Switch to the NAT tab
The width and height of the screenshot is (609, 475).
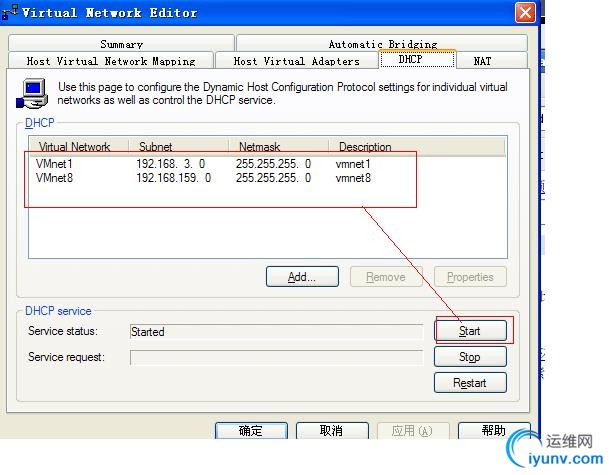pyautogui.click(x=492, y=61)
